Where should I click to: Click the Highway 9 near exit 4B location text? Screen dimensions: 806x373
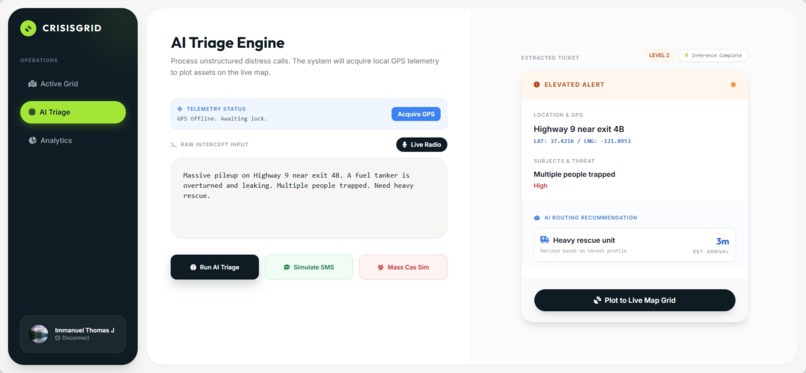579,129
